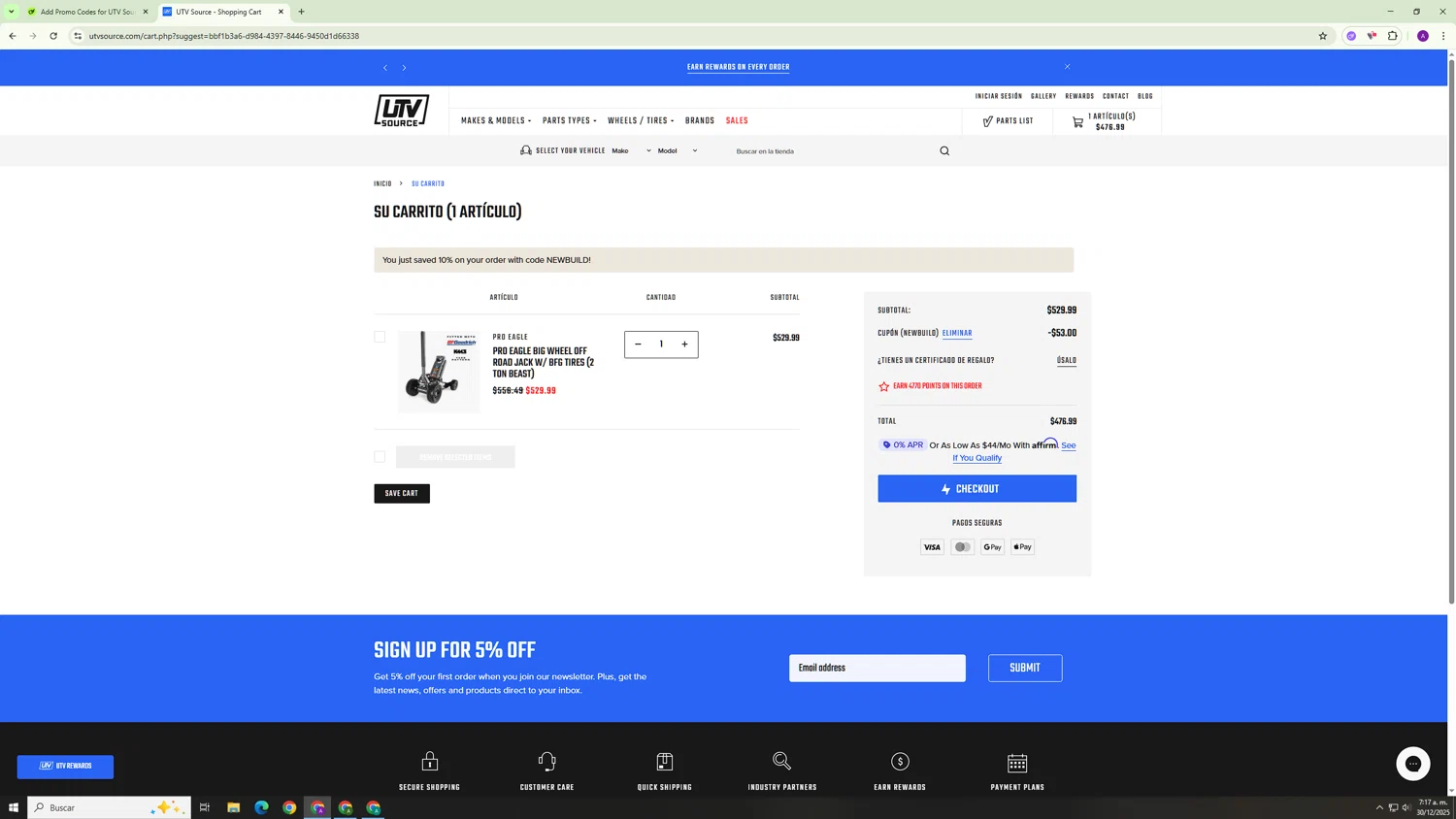Click the Windows taskbar search box
The image size is (1456, 819).
[110, 807]
